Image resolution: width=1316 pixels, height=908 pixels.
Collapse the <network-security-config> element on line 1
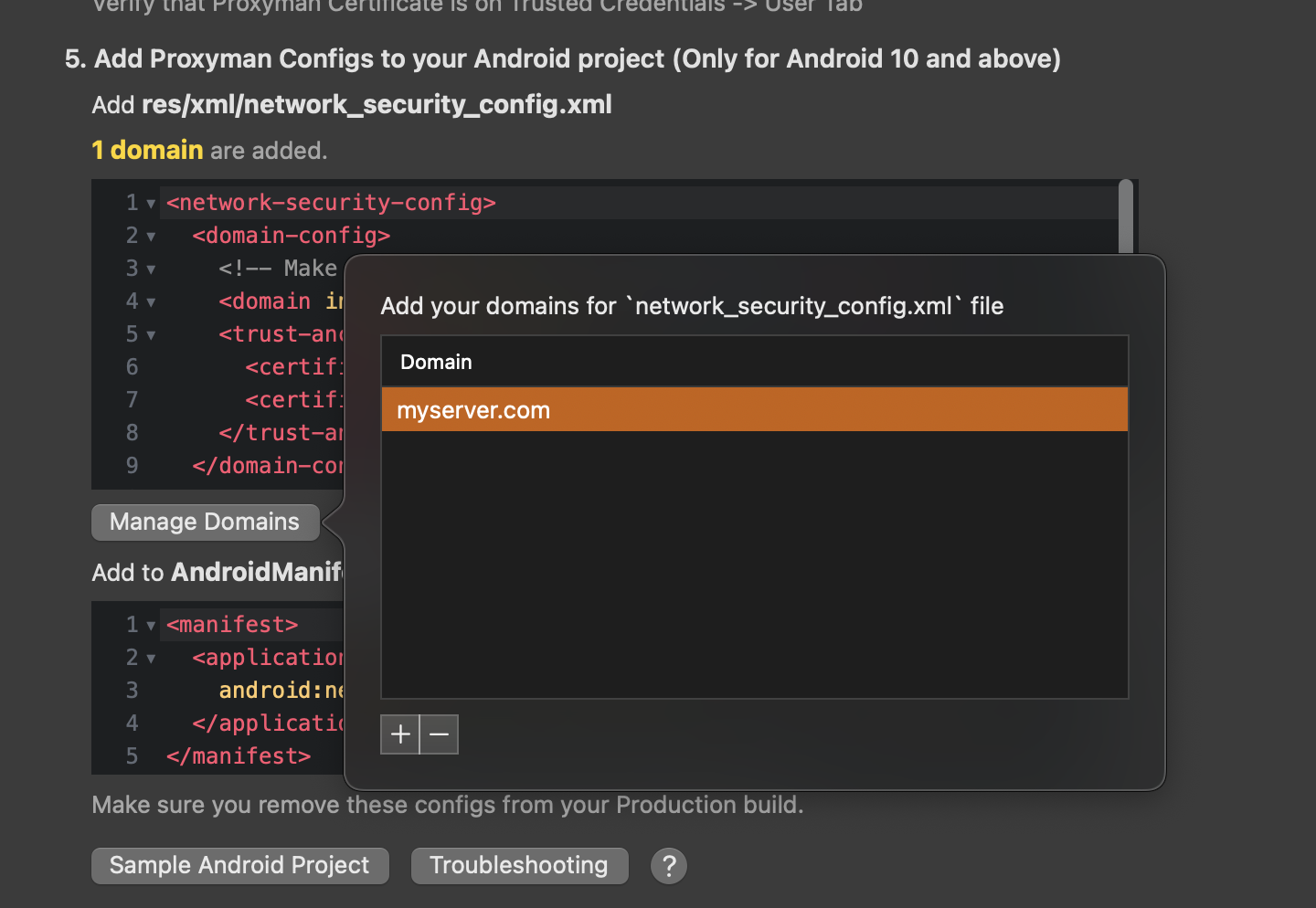coord(150,202)
